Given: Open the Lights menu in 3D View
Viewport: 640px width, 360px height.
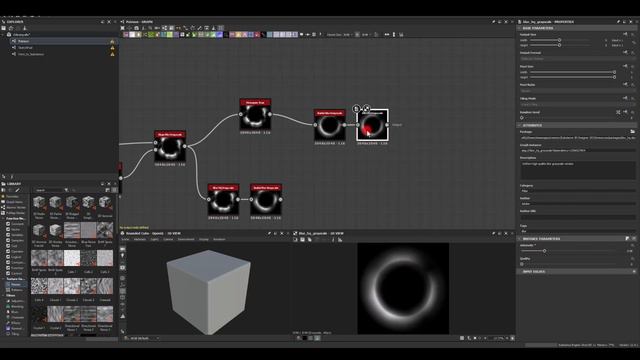Looking at the screenshot, I should 155,240.
